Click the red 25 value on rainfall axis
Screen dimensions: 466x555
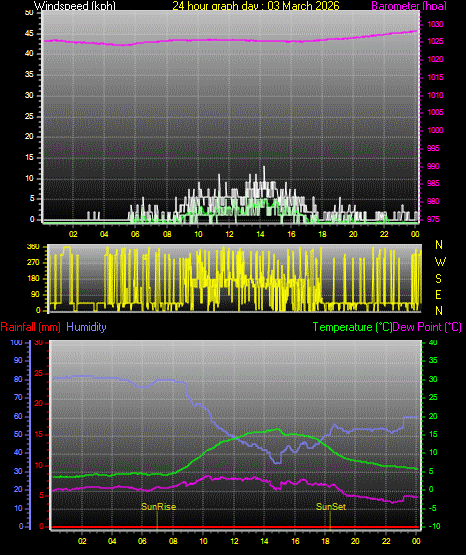(39, 374)
